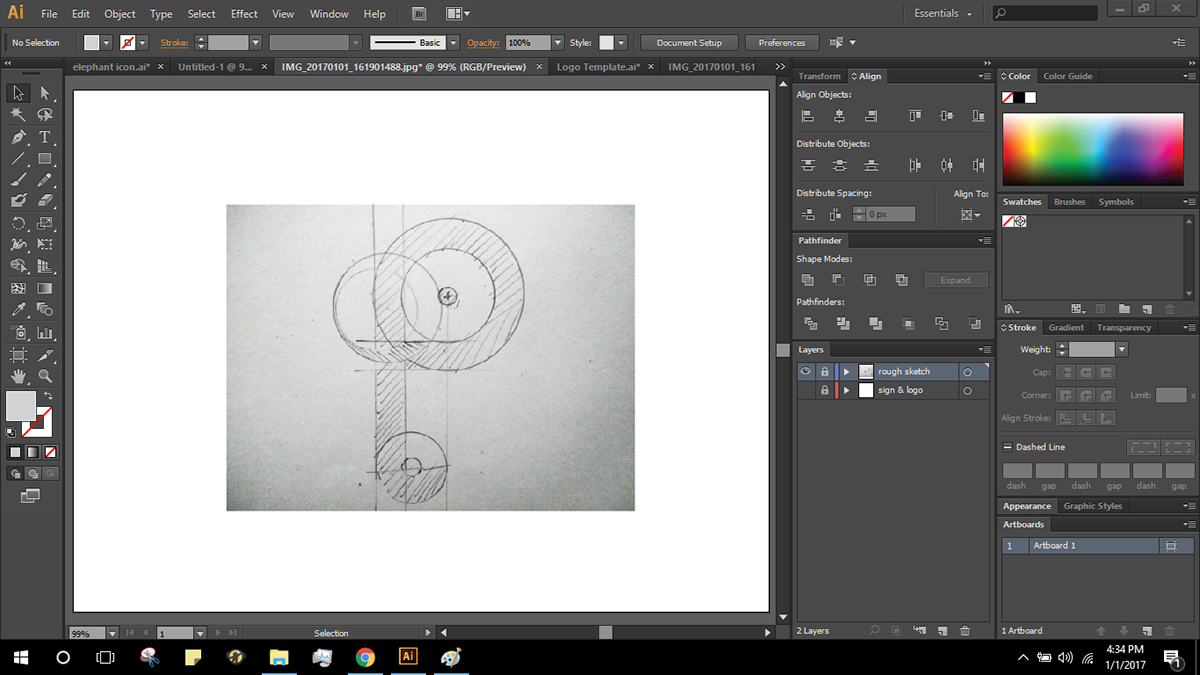
Task: Expand the rough sketch layer contents
Action: point(846,372)
